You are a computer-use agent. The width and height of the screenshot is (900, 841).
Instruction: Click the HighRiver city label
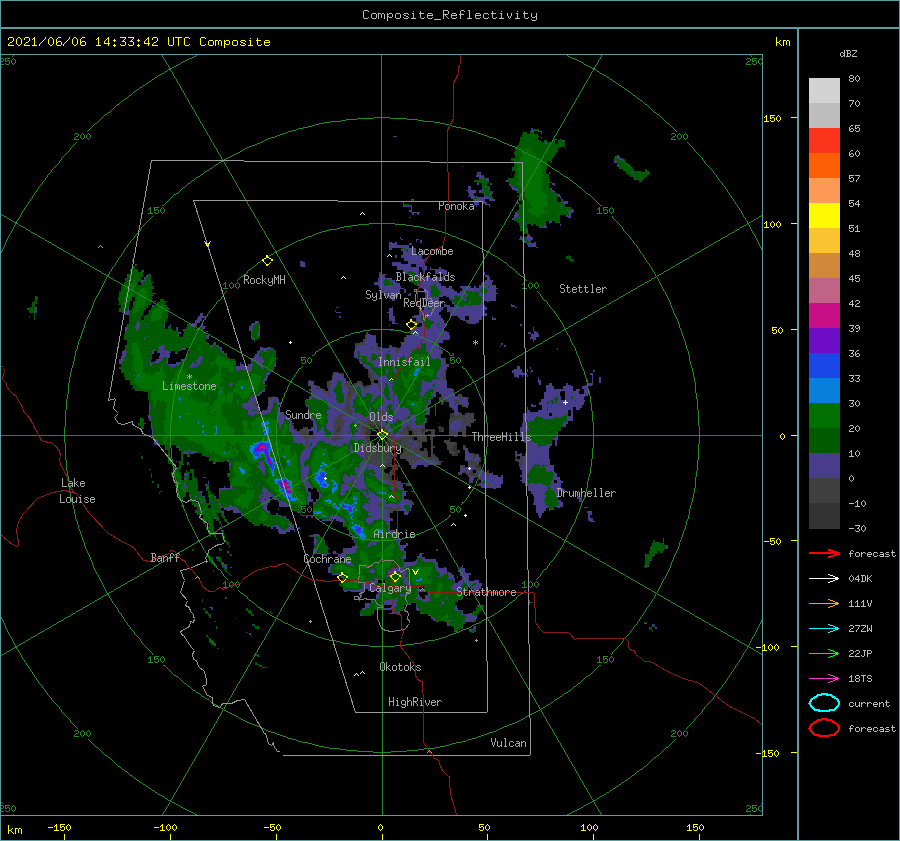[x=415, y=702]
